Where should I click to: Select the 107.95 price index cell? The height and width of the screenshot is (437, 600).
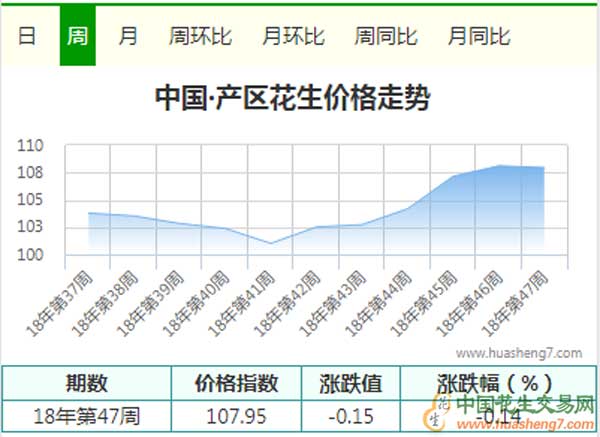236,413
